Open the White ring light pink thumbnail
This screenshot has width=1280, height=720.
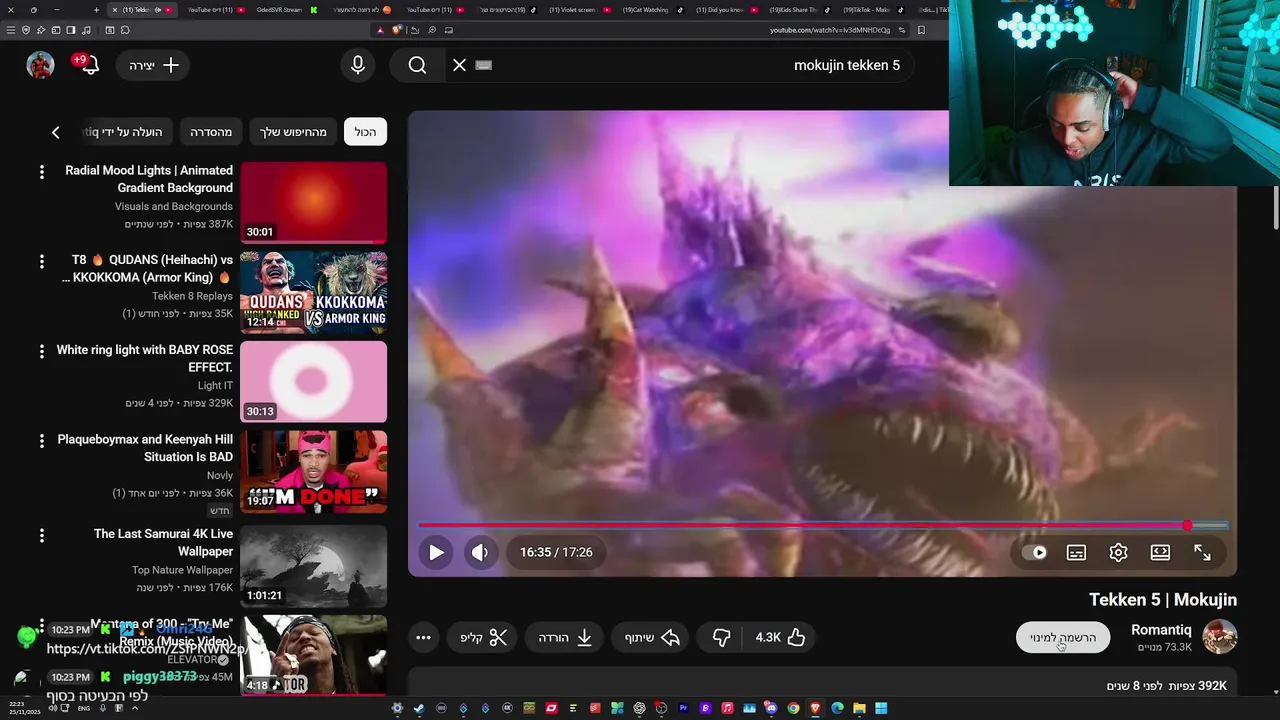pos(313,381)
